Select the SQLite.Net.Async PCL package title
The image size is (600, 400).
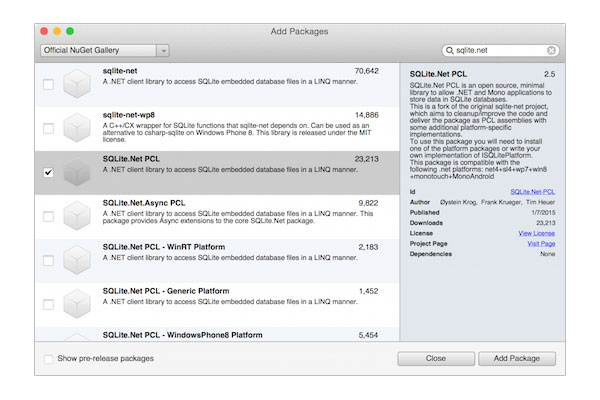[x=143, y=203]
